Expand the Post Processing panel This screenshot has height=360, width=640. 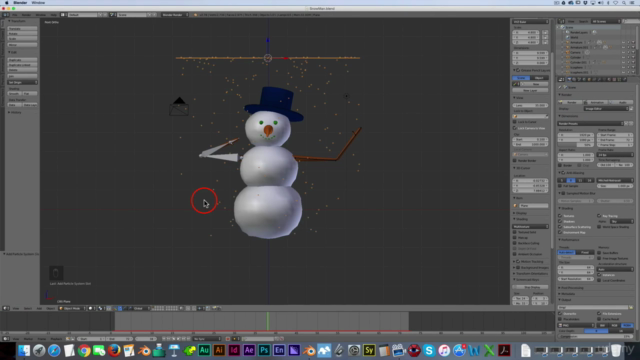[572, 288]
